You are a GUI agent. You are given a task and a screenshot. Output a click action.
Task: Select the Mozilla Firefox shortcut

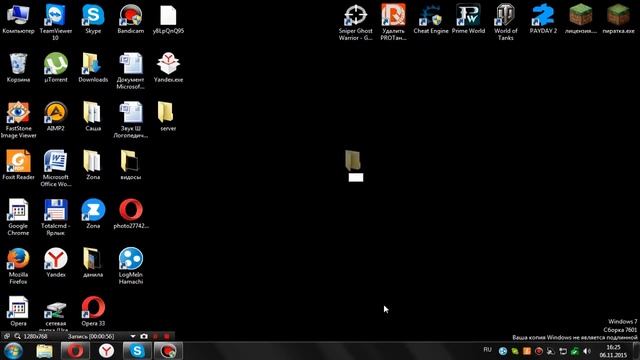(18, 266)
